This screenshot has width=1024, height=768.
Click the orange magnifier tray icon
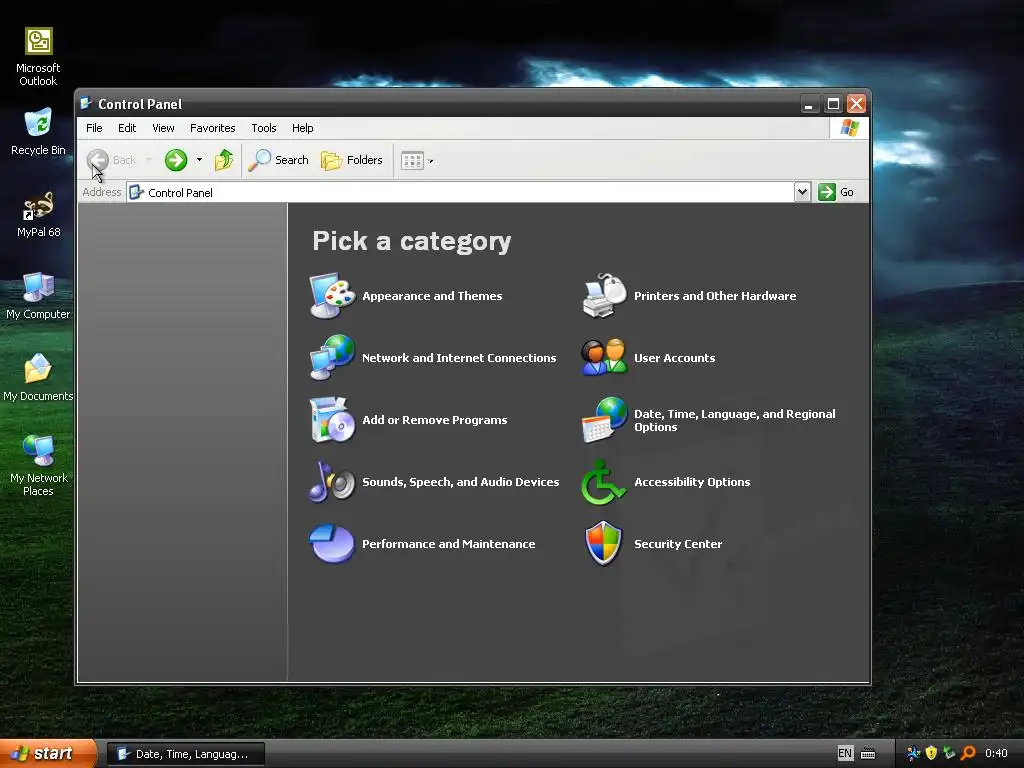click(968, 753)
